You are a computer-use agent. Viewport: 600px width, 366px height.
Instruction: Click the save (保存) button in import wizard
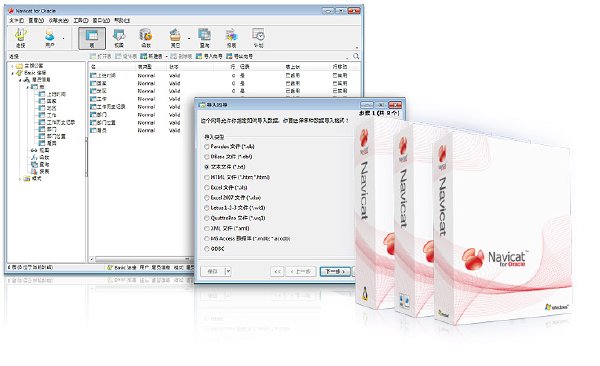click(213, 271)
